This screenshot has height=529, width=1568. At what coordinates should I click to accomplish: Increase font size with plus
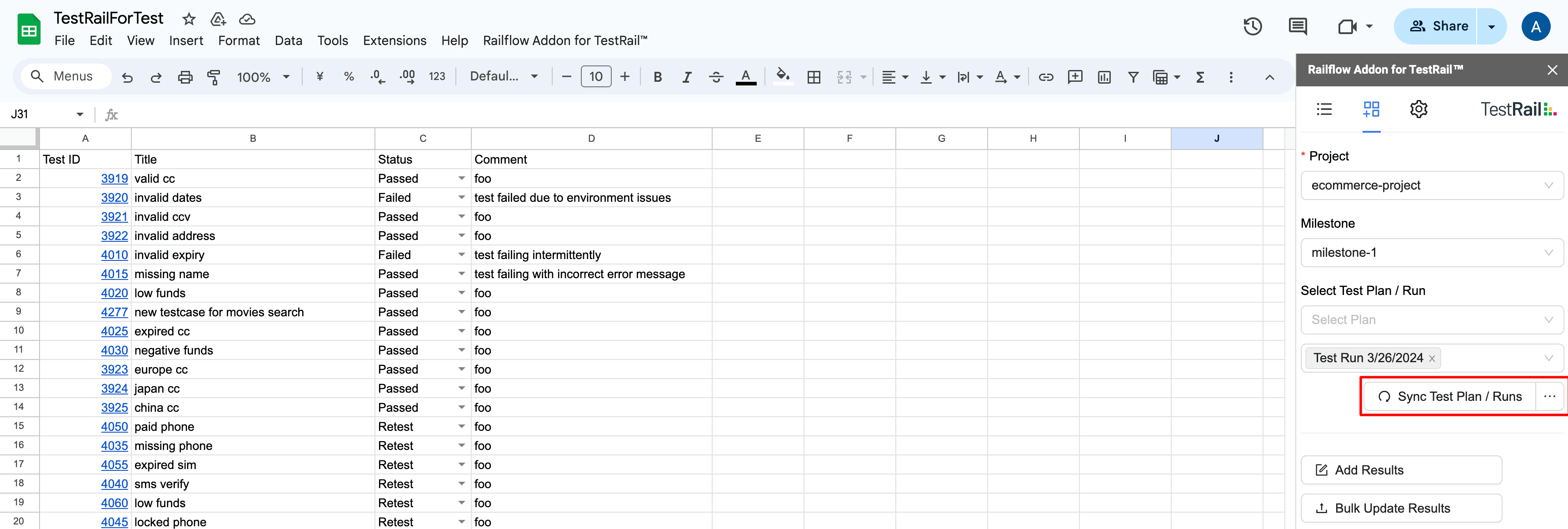point(625,77)
